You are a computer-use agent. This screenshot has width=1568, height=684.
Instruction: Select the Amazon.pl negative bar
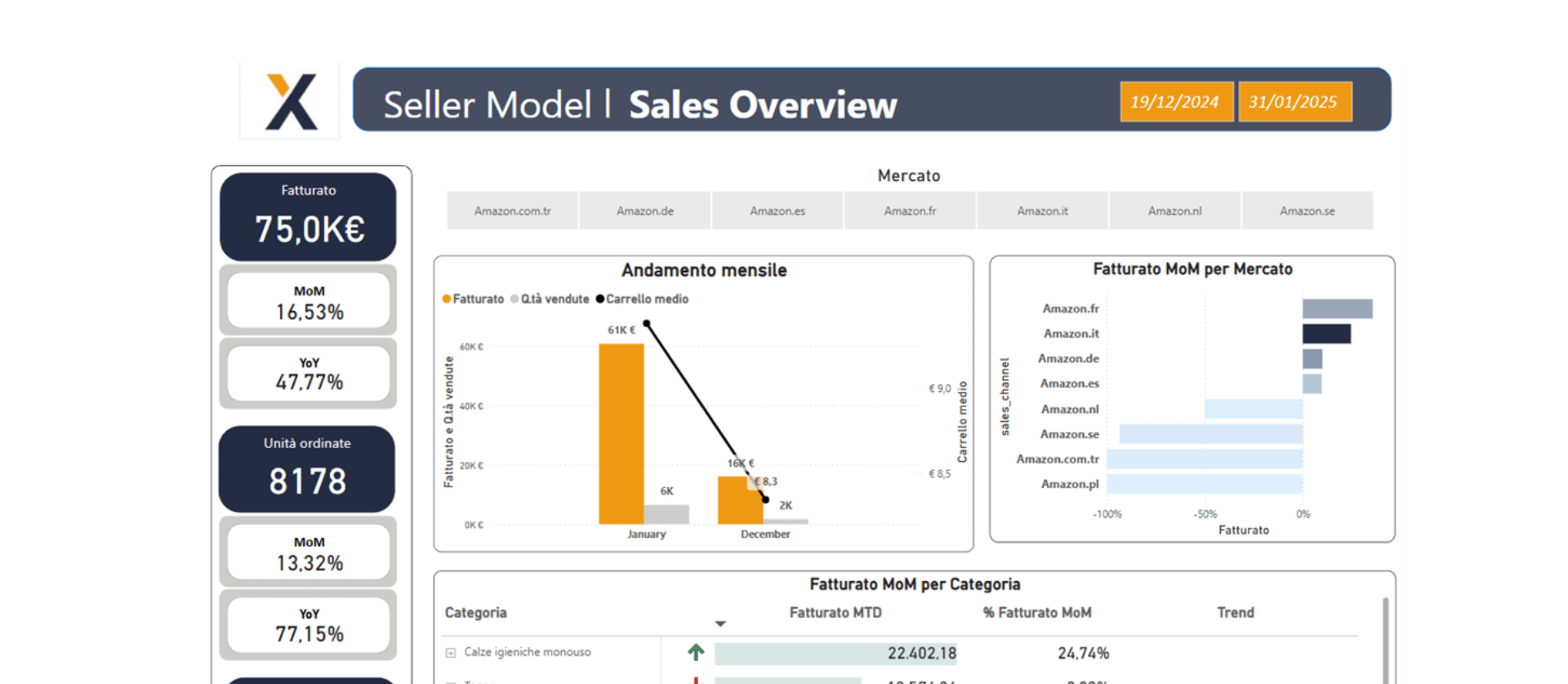(1205, 484)
